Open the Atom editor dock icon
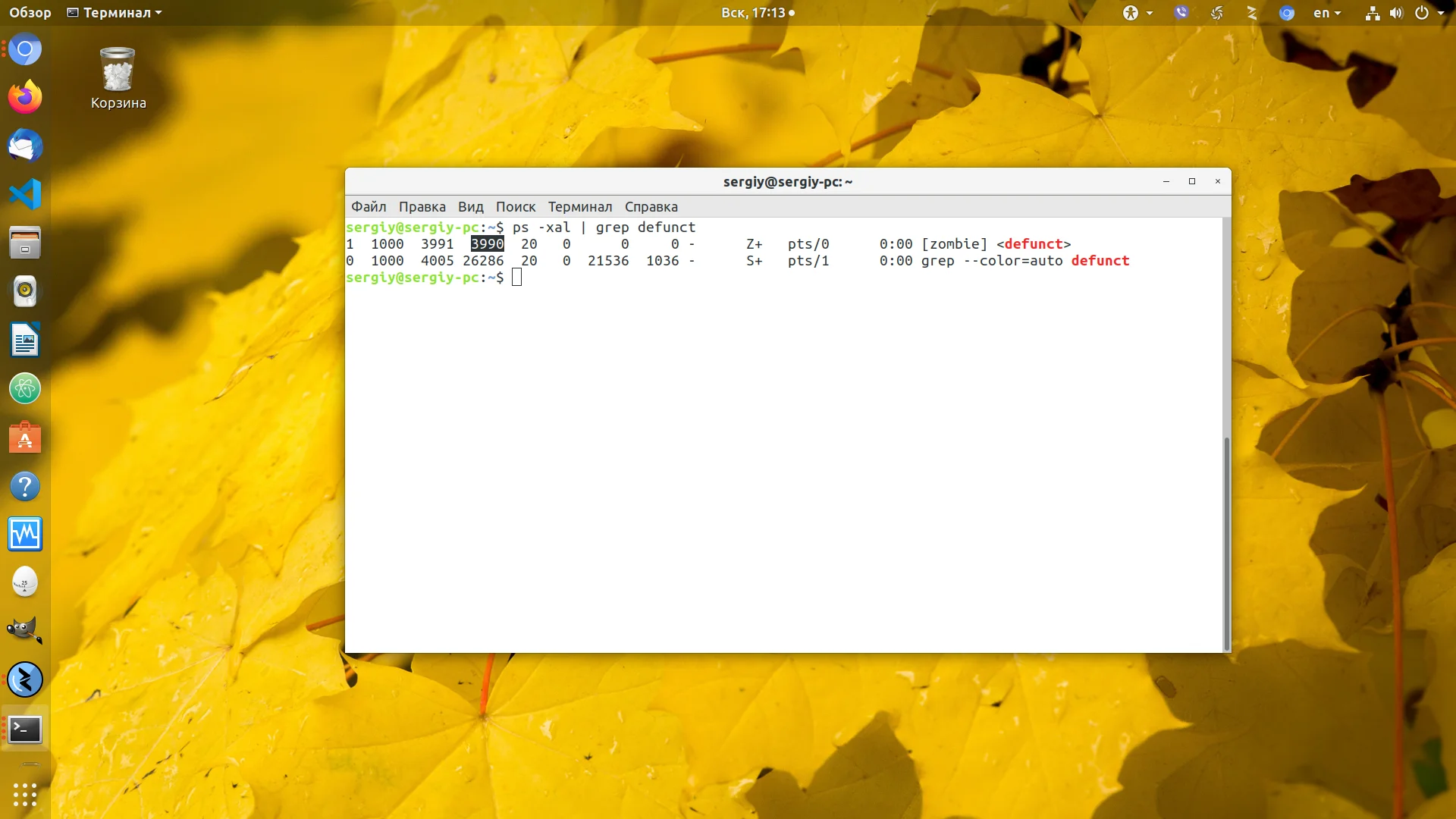The width and height of the screenshot is (1456, 819). pyautogui.click(x=25, y=389)
